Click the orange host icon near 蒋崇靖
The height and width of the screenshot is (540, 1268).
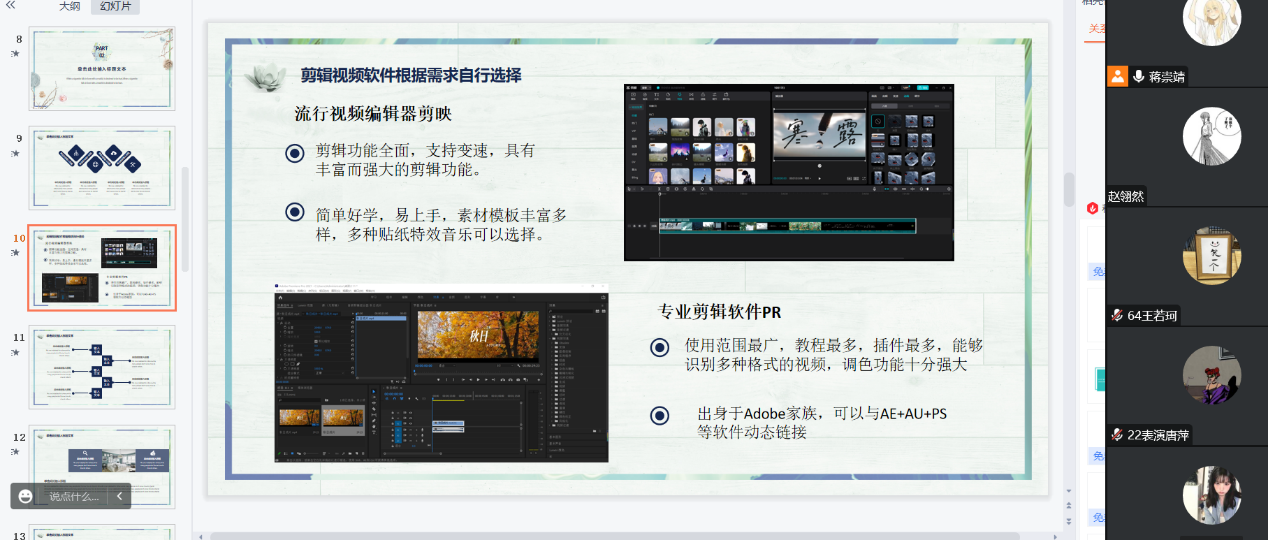(x=1117, y=76)
